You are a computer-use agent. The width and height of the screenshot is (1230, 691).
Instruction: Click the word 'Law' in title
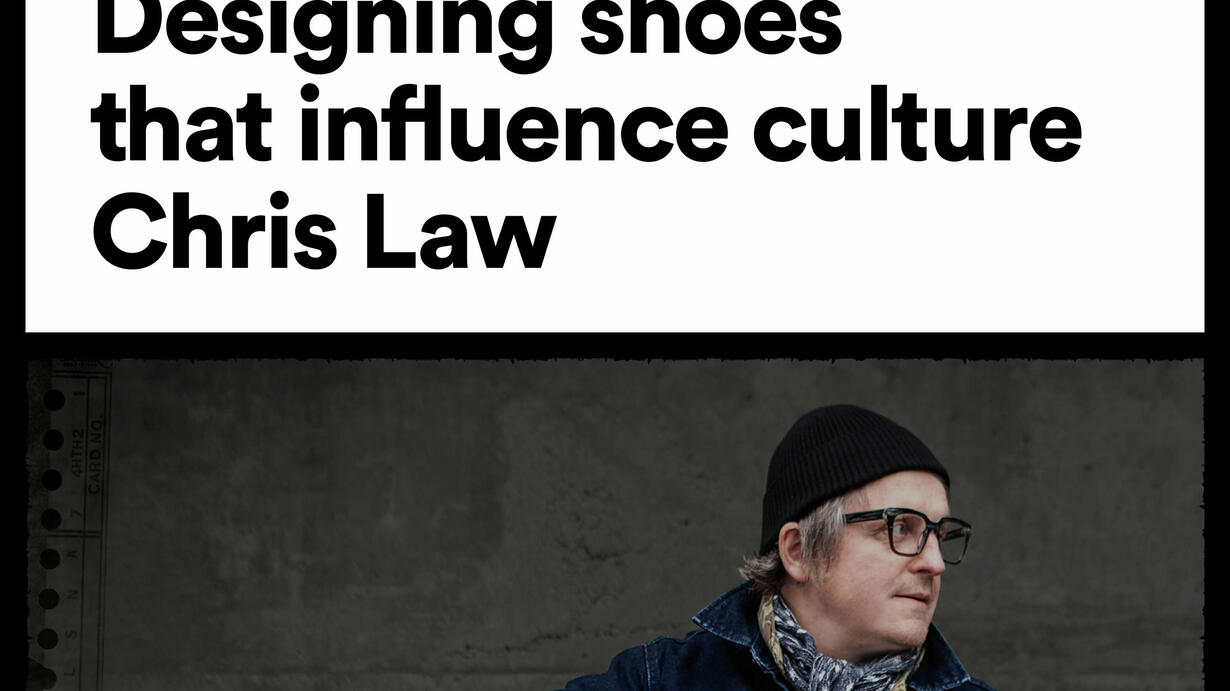[459, 233]
